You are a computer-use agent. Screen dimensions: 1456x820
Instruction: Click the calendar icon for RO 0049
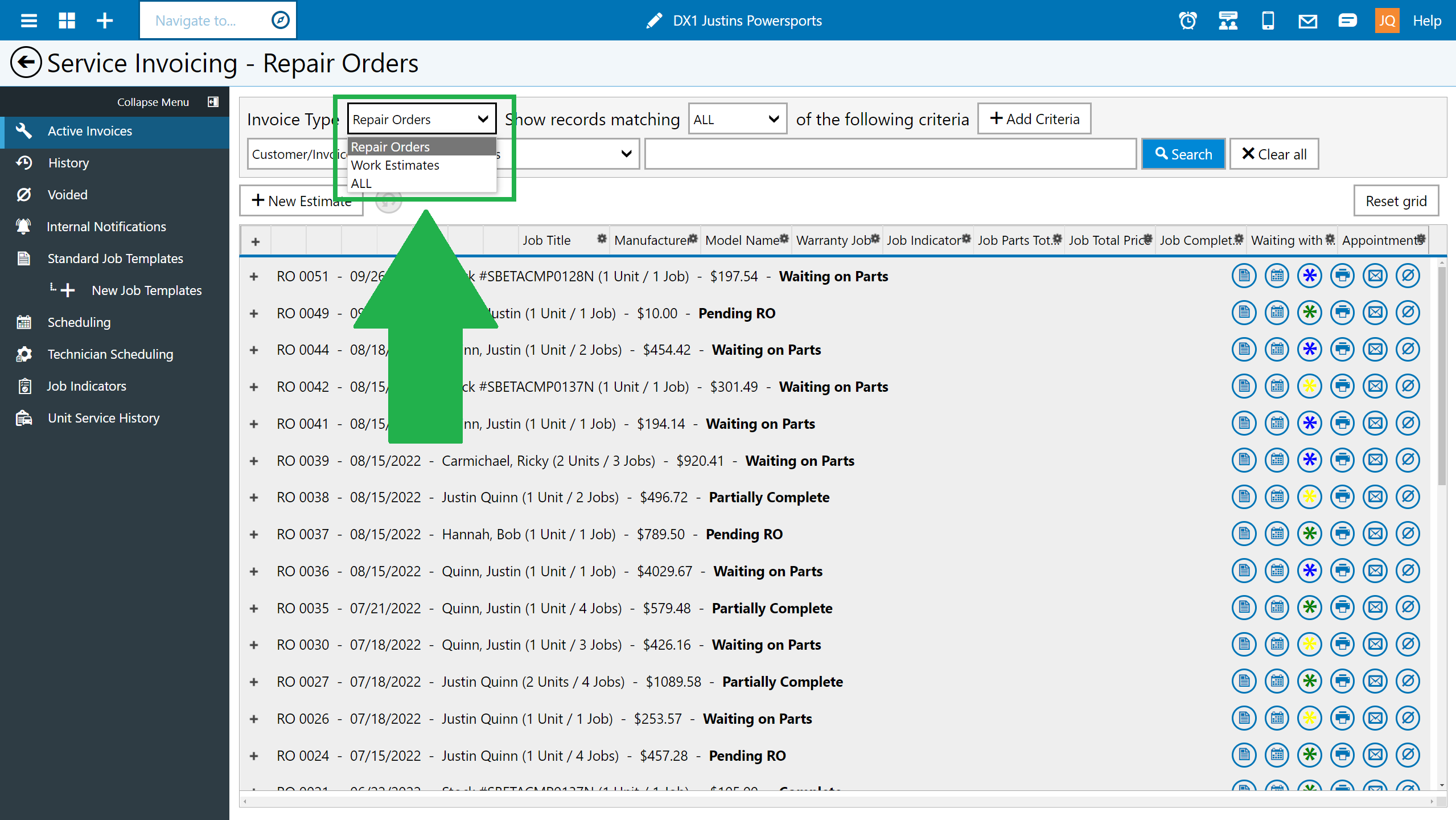click(1277, 313)
